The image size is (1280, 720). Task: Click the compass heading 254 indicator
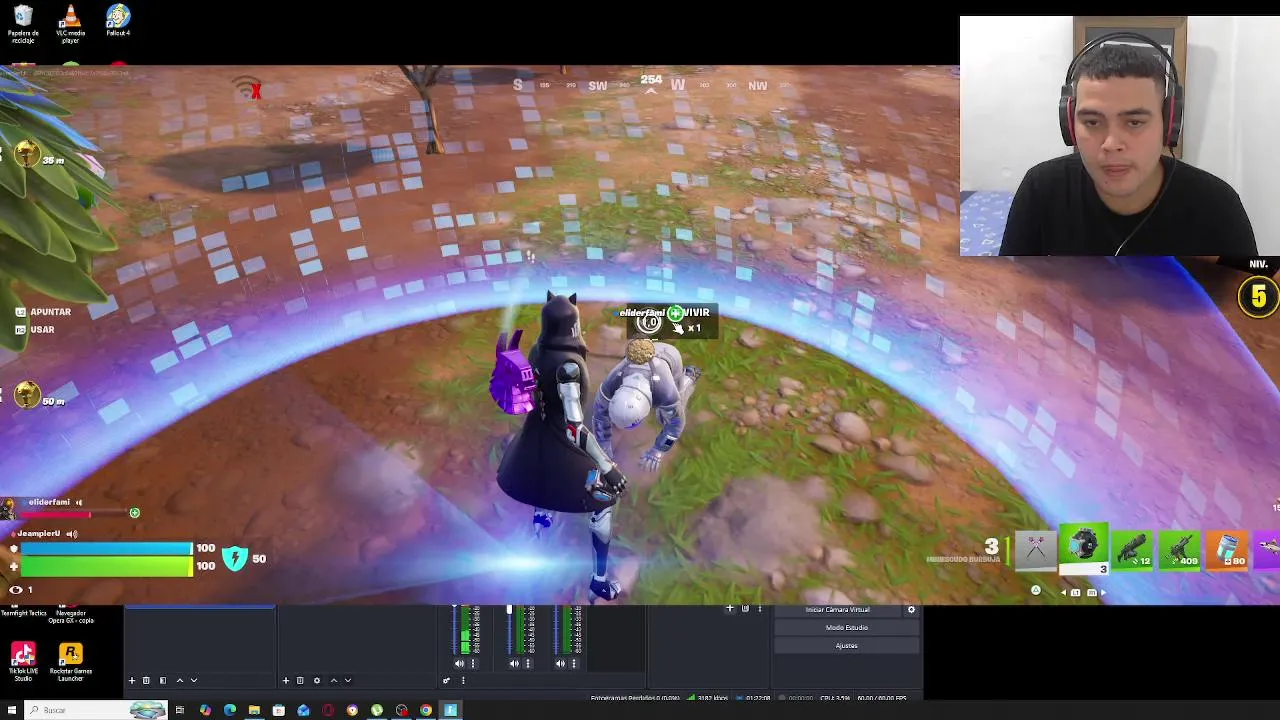[651, 80]
